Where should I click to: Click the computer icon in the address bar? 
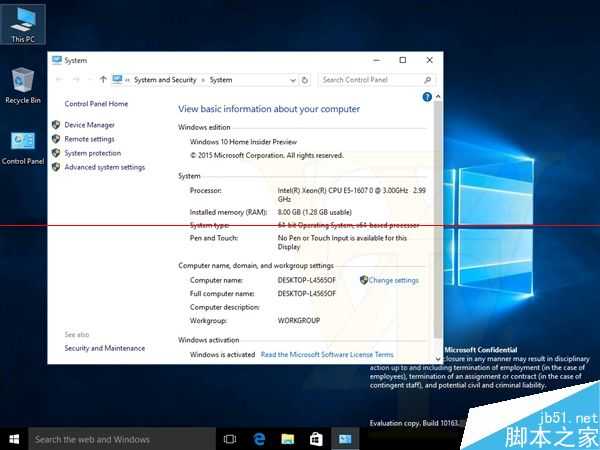(x=117, y=80)
